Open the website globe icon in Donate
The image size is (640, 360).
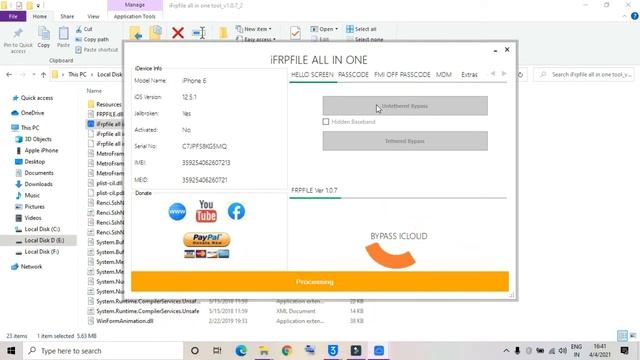[177, 211]
